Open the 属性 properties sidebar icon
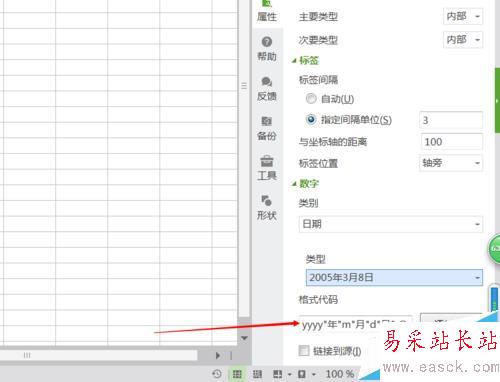500x382 pixels. (267, 11)
